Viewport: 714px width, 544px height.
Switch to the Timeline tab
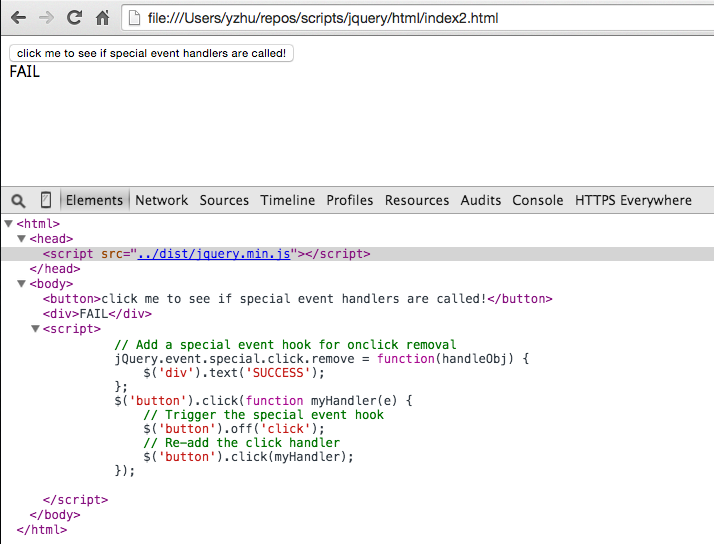click(x=287, y=200)
